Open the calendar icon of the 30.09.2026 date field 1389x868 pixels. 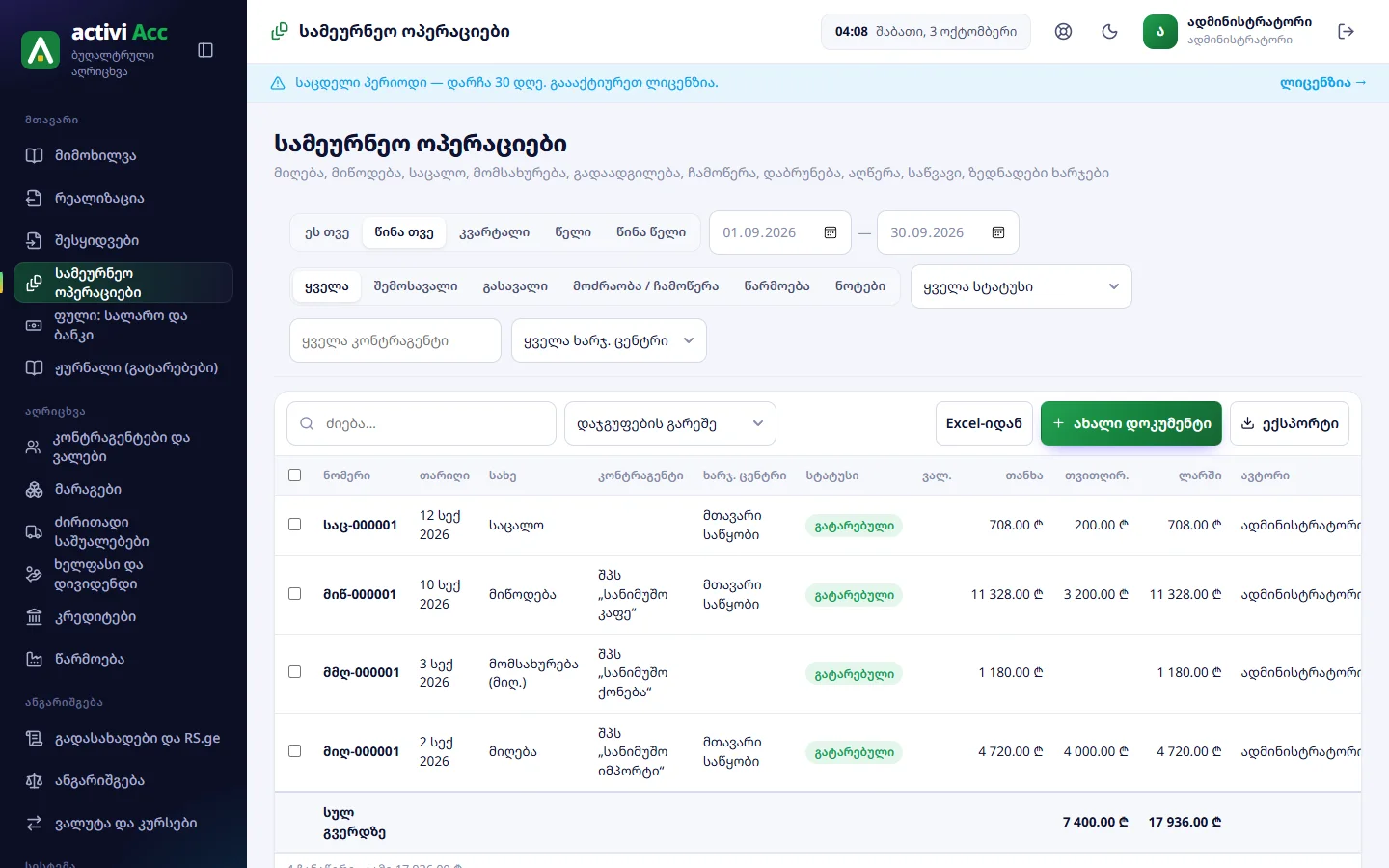pos(998,232)
